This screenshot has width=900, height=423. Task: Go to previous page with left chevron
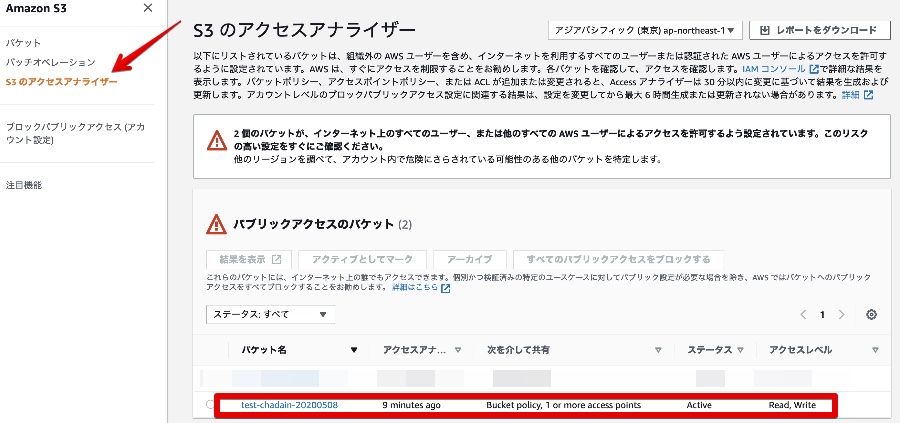(803, 315)
